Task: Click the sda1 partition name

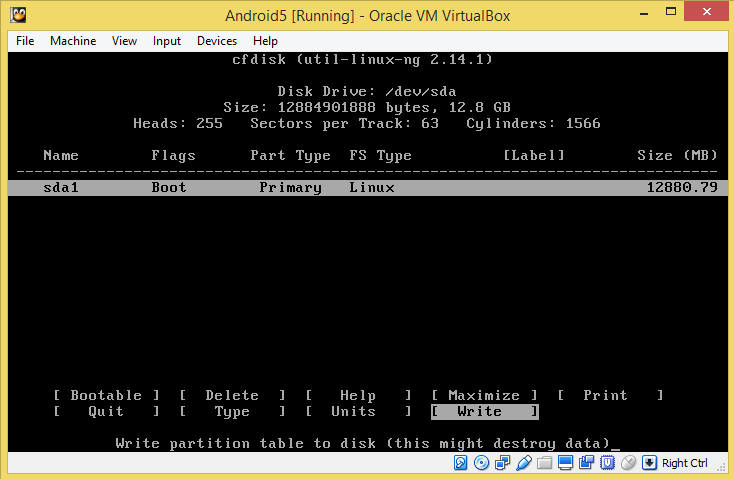Action: tap(61, 188)
